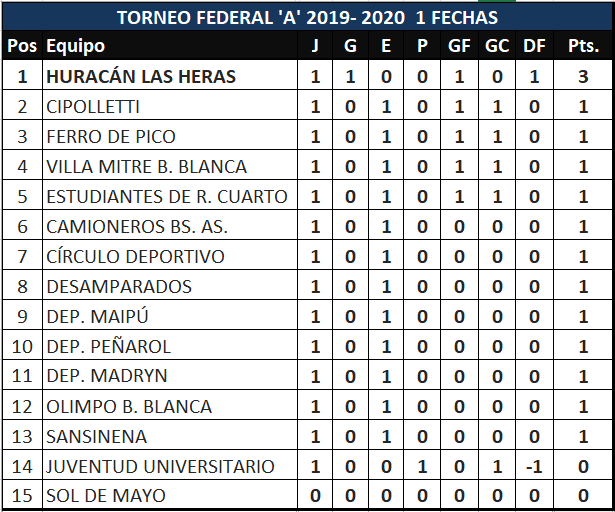Viewport: 615px width, 512px height.
Task: Select the 'Equipo' column header
Action: point(76,46)
